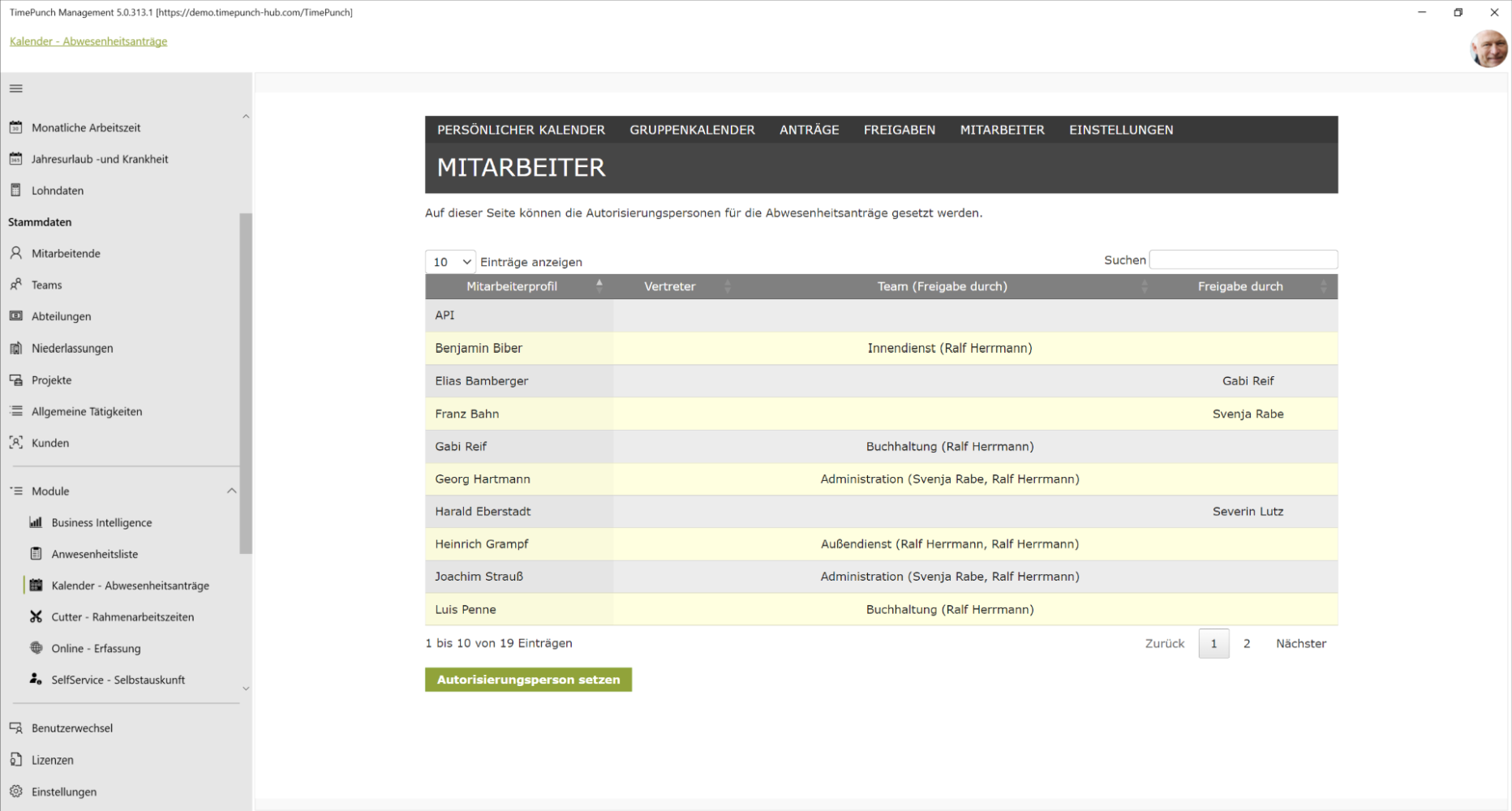This screenshot has width=1512, height=811.
Task: Select the Luis Penne row
Action: pyautogui.click(x=882, y=609)
